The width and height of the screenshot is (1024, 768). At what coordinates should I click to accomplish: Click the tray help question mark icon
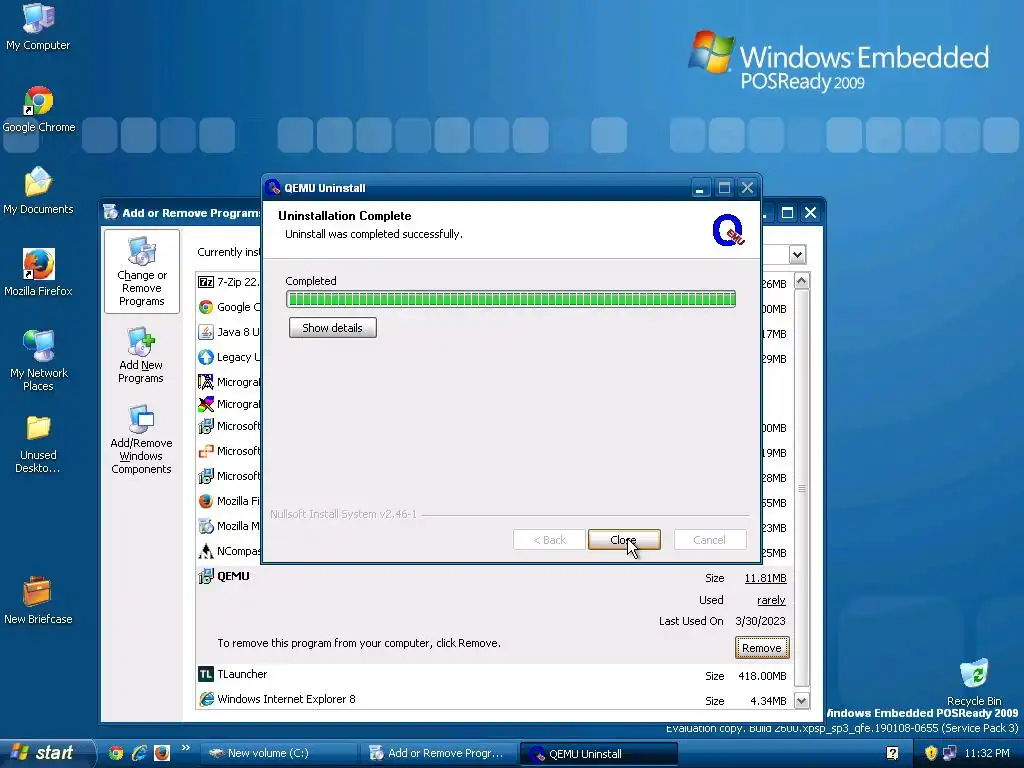click(893, 753)
